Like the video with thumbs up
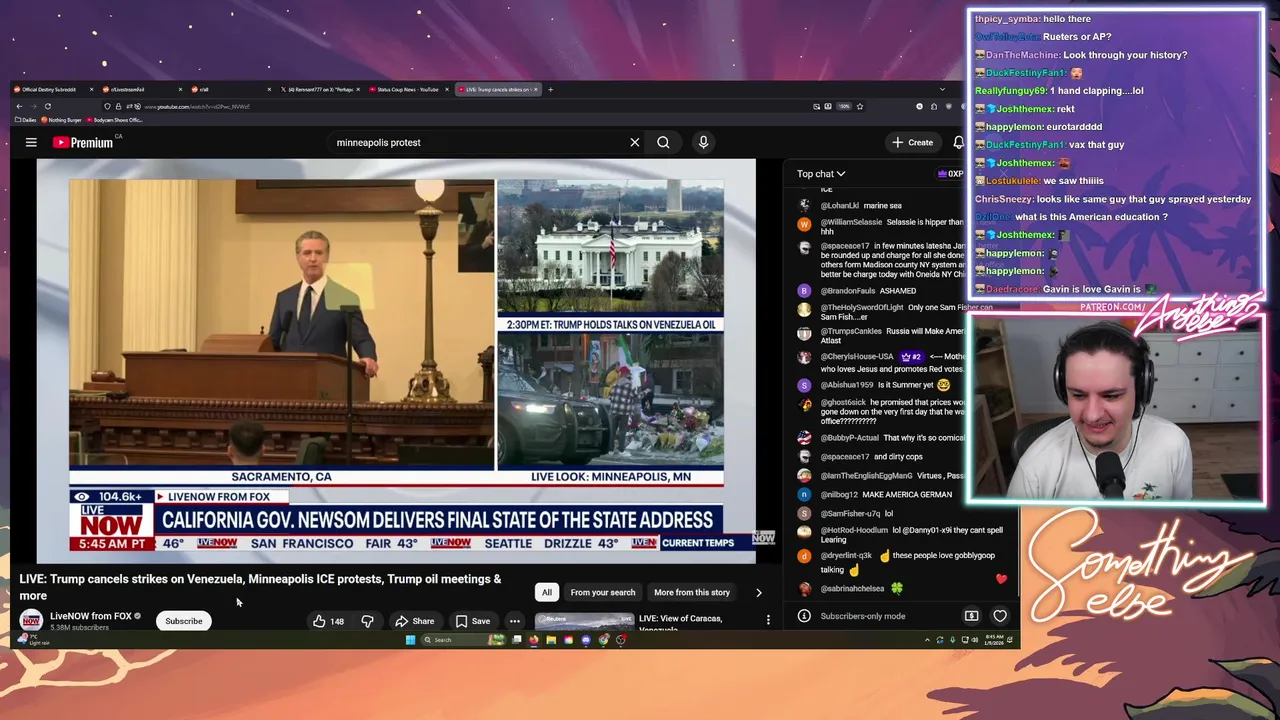This screenshot has width=1280, height=720. tap(328, 621)
